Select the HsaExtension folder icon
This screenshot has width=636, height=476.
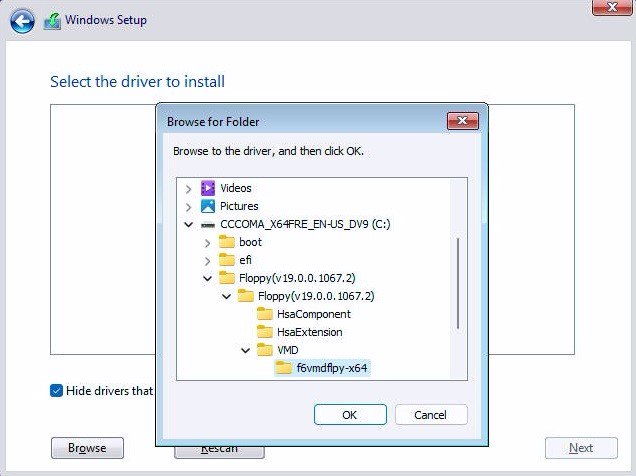[265, 332]
